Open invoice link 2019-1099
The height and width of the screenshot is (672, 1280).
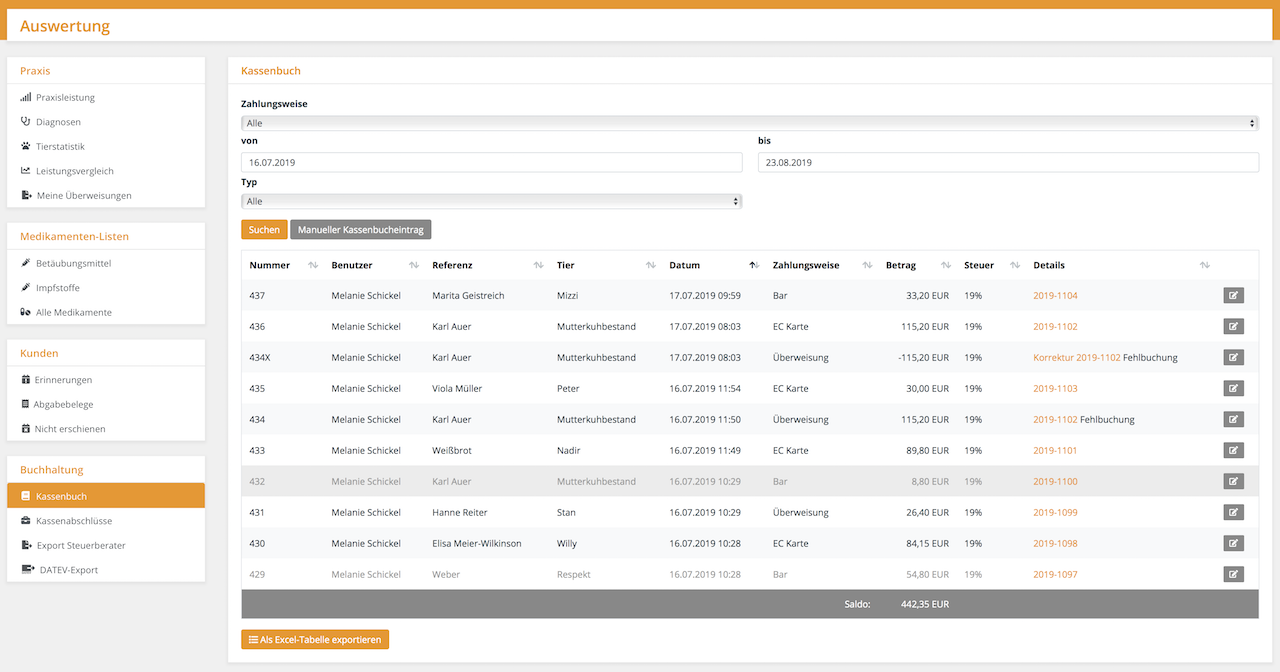[x=1055, y=513]
